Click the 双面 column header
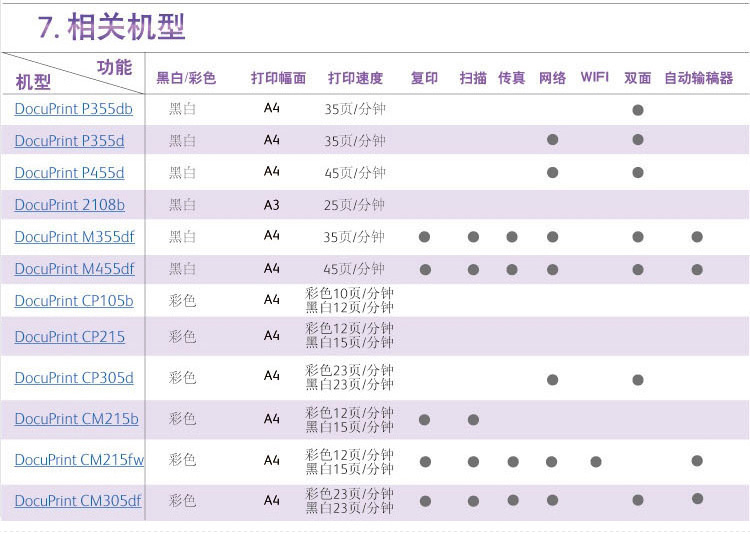The width and height of the screenshot is (750, 542). 638,78
